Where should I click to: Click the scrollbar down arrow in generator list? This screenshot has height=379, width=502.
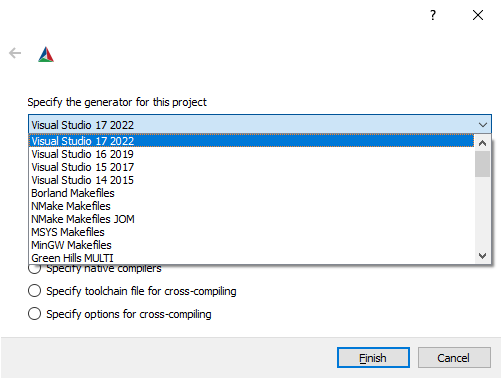click(x=482, y=256)
